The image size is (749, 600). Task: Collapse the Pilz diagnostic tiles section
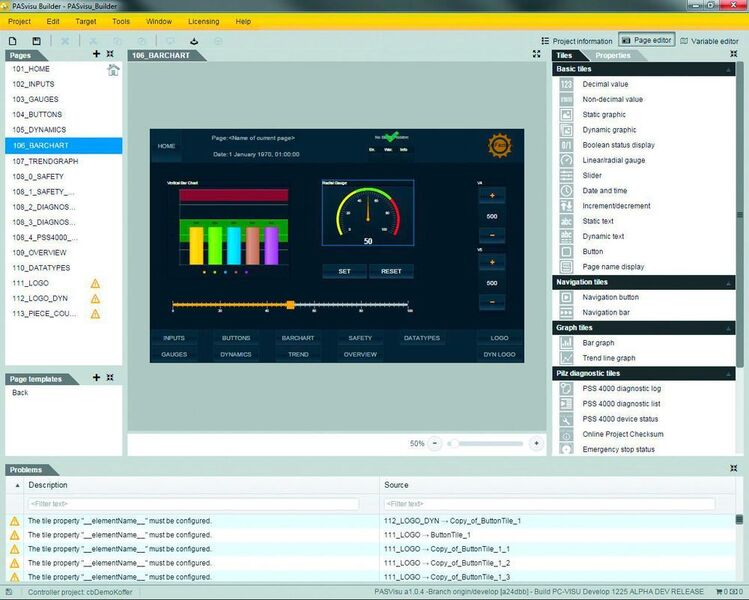pos(728,374)
